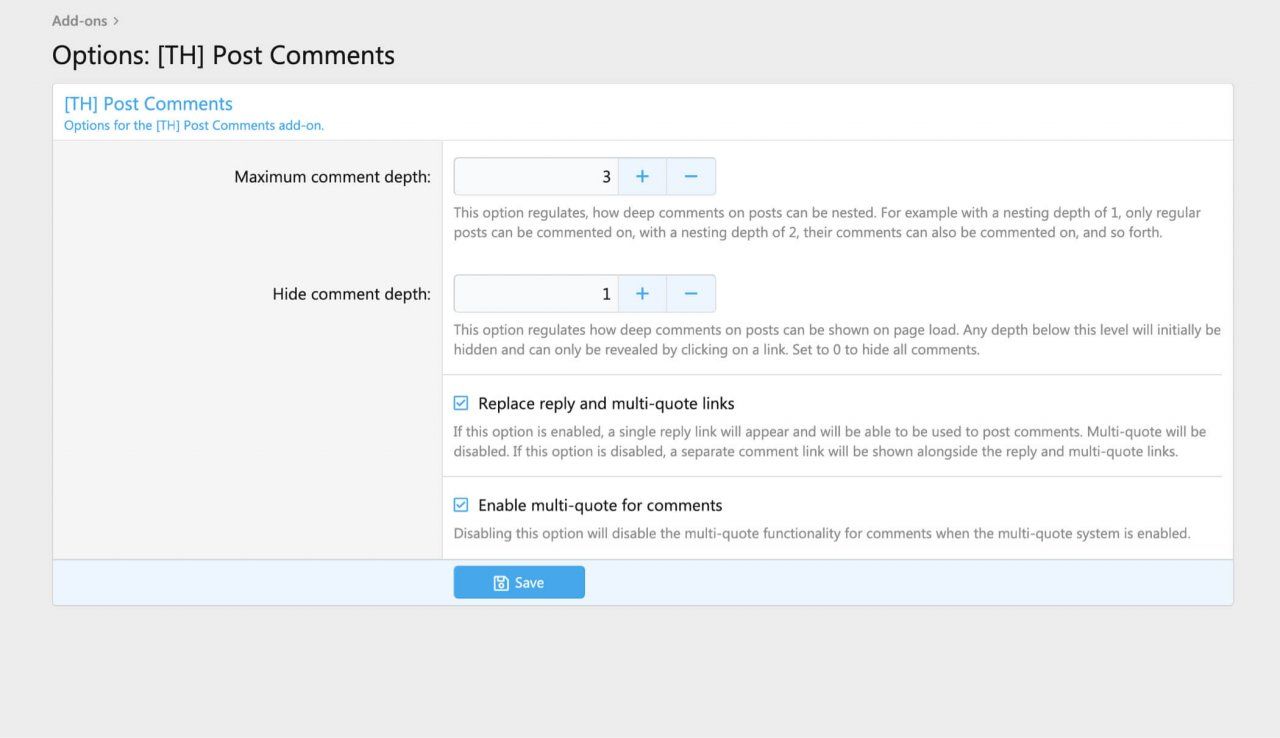Open the [TH] Post Comments section heading
The height and width of the screenshot is (738, 1280).
148,104
